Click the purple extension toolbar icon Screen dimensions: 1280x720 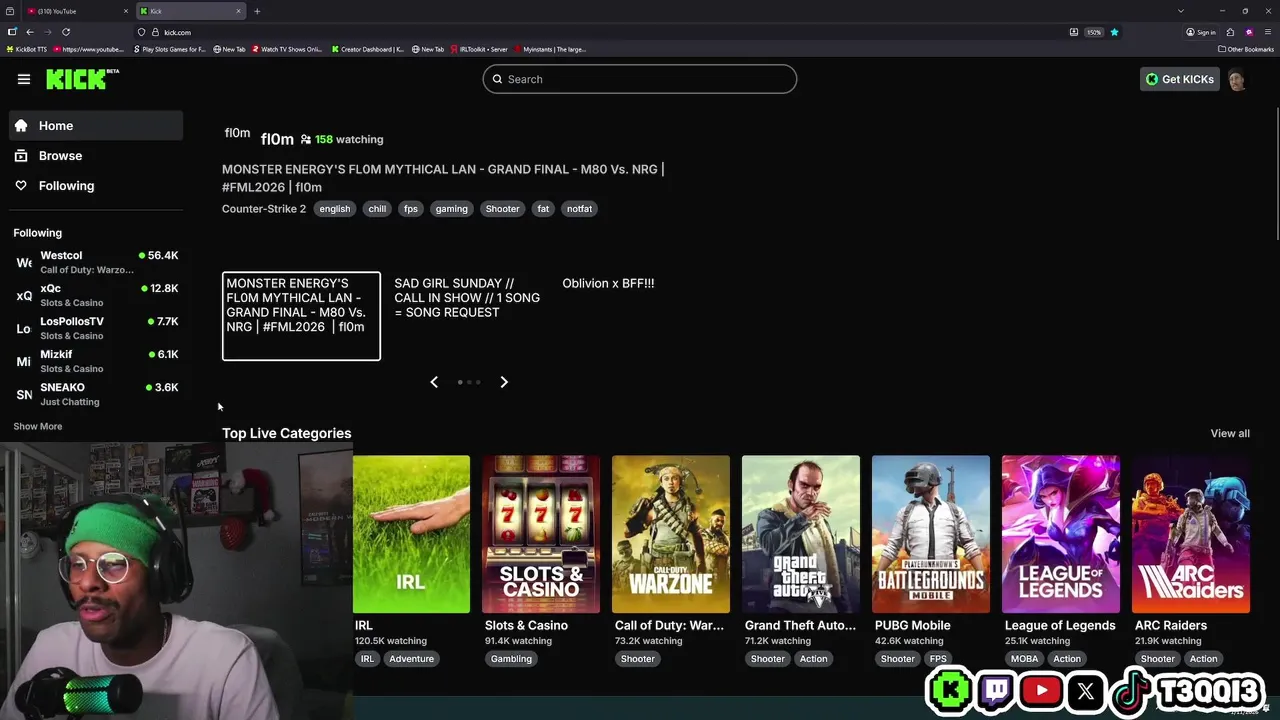click(x=1249, y=32)
